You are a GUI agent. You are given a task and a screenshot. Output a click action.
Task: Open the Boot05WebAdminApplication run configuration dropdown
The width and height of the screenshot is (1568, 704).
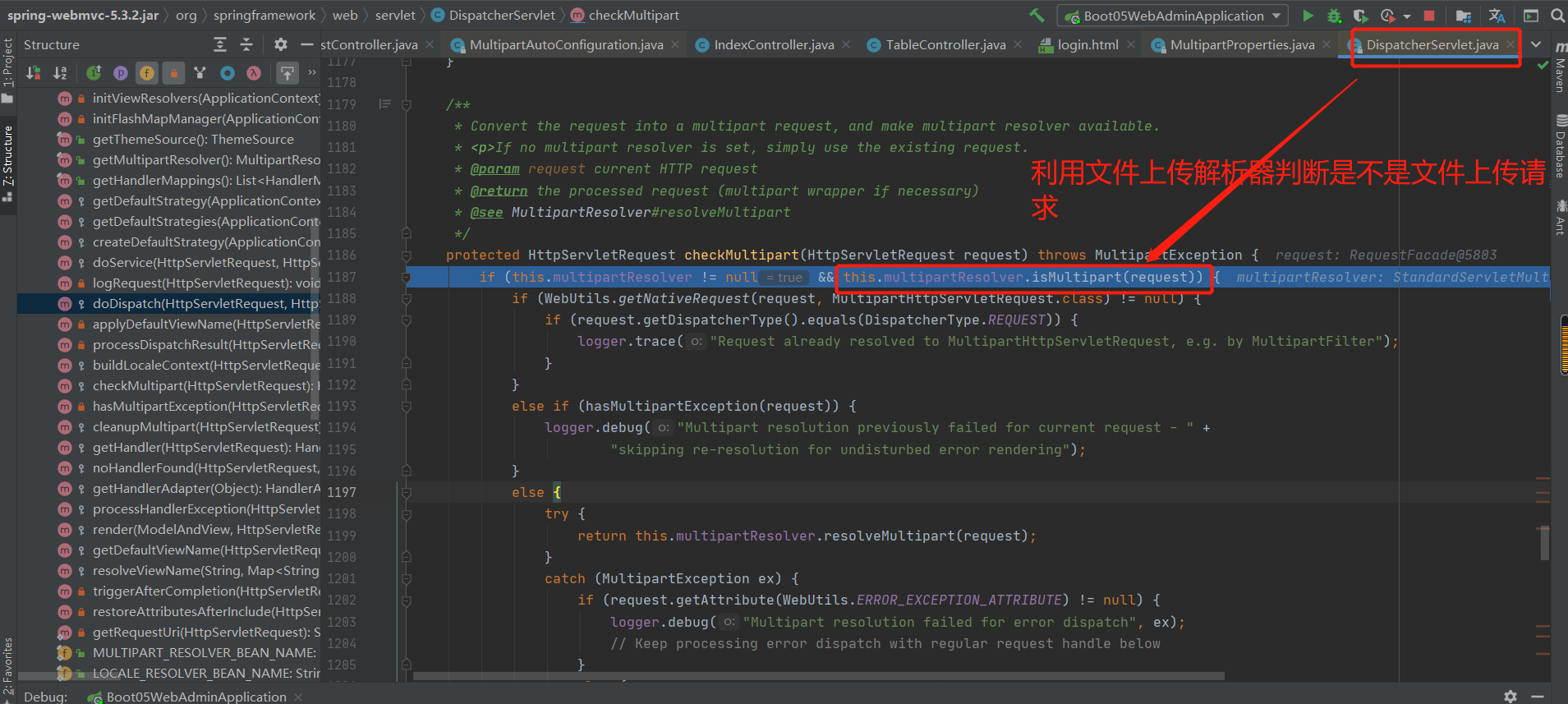(x=1173, y=16)
